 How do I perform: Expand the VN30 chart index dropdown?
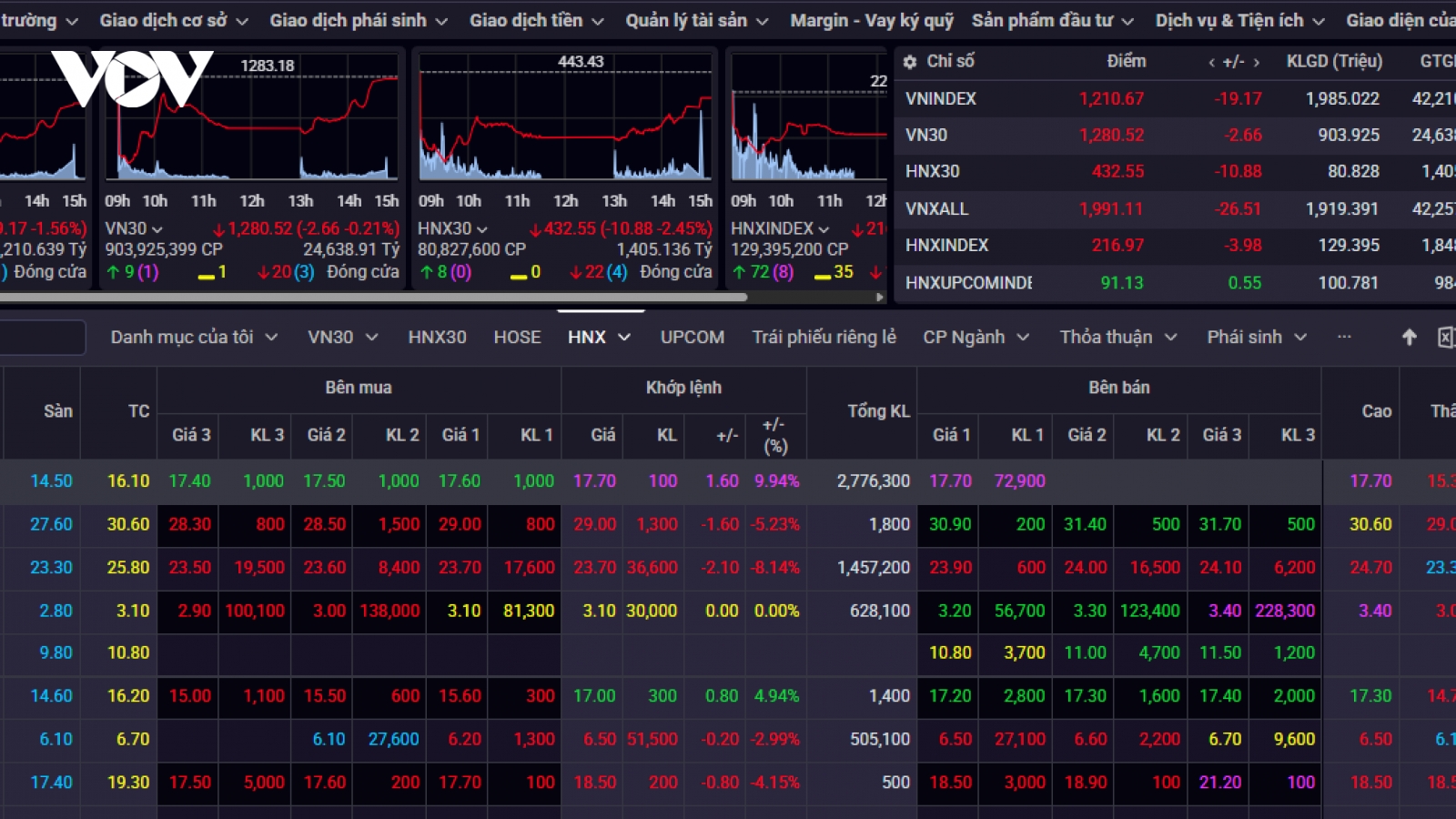pyautogui.click(x=134, y=228)
